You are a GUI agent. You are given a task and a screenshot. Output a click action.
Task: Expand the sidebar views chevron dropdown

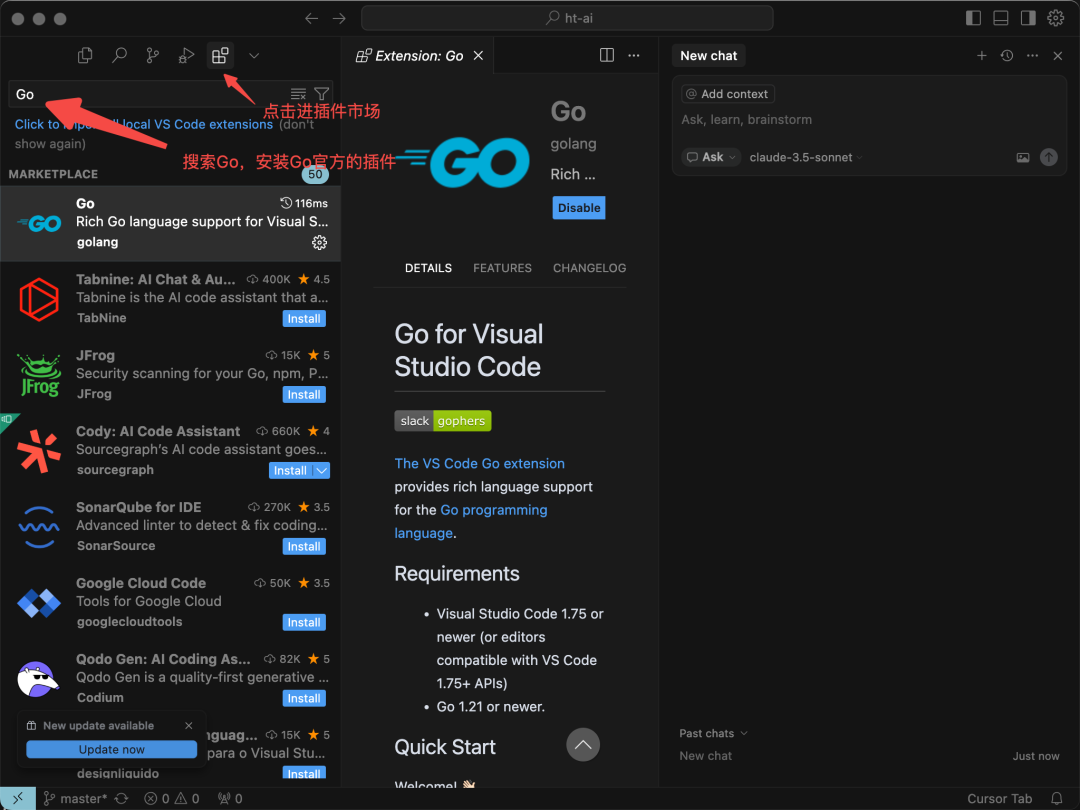point(254,56)
